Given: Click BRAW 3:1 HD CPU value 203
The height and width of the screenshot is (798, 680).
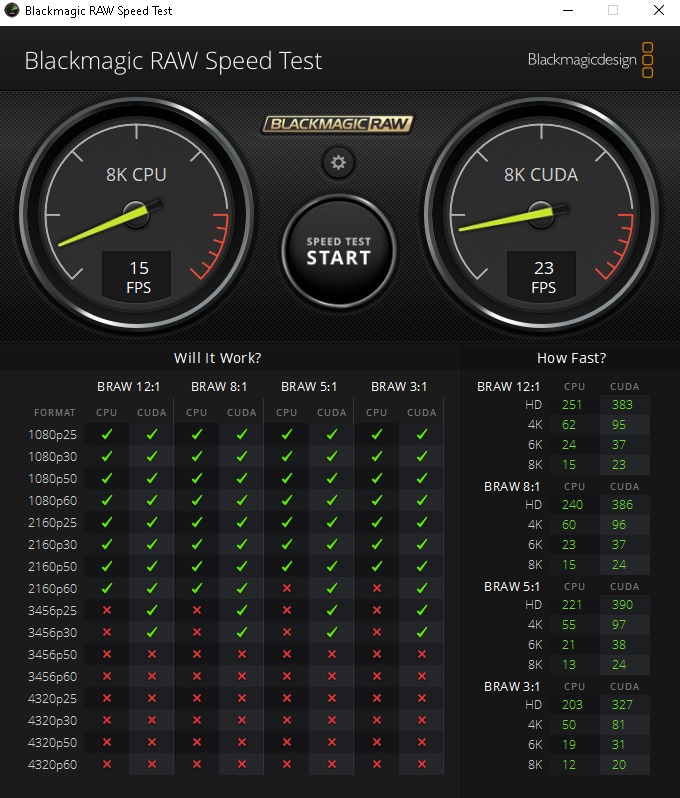Looking at the screenshot, I should click(x=572, y=705).
